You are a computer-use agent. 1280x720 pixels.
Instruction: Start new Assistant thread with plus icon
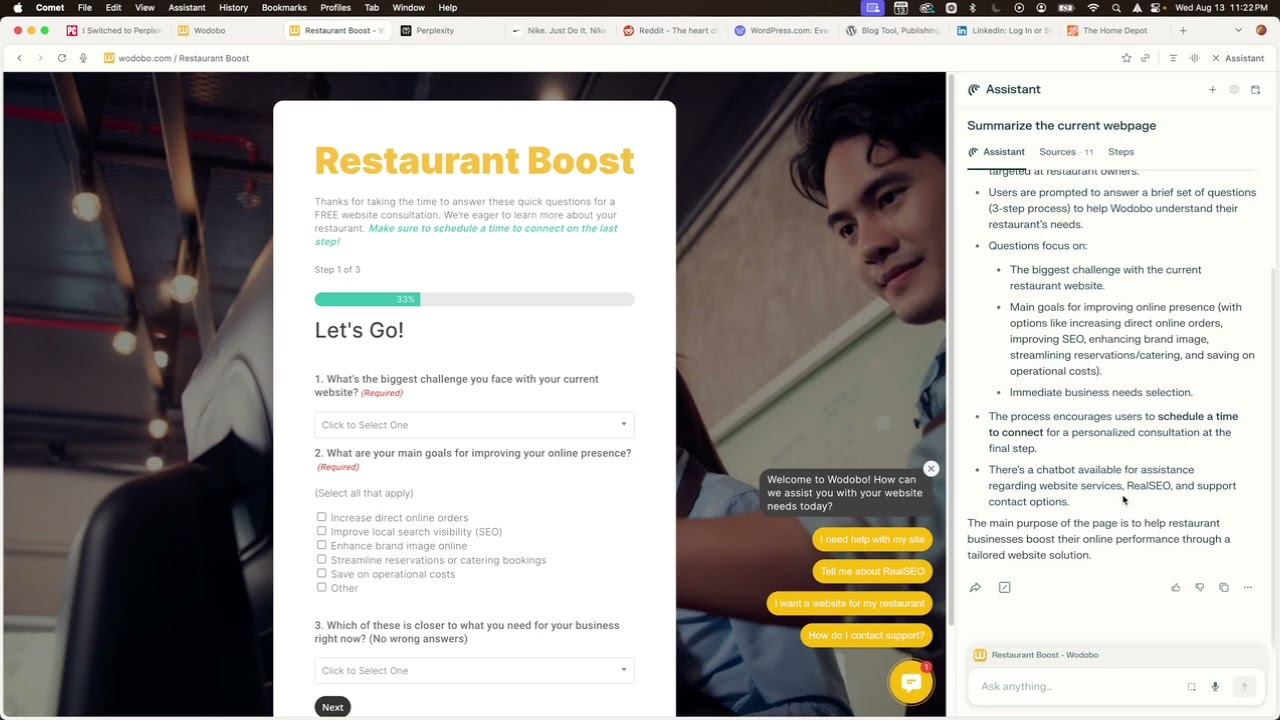1212,89
